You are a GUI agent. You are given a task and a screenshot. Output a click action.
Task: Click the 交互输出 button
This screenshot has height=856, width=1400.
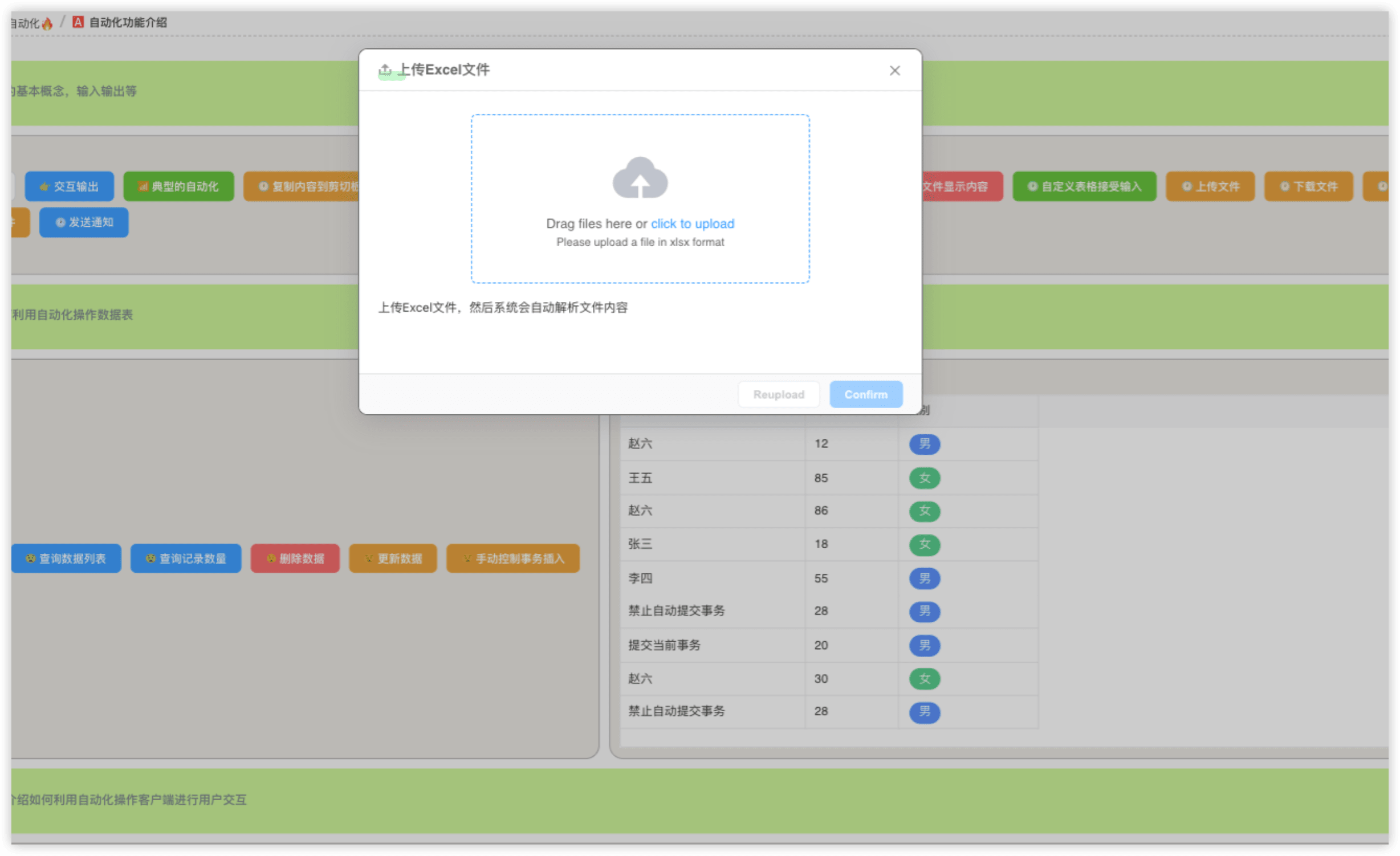pyautogui.click(x=70, y=186)
